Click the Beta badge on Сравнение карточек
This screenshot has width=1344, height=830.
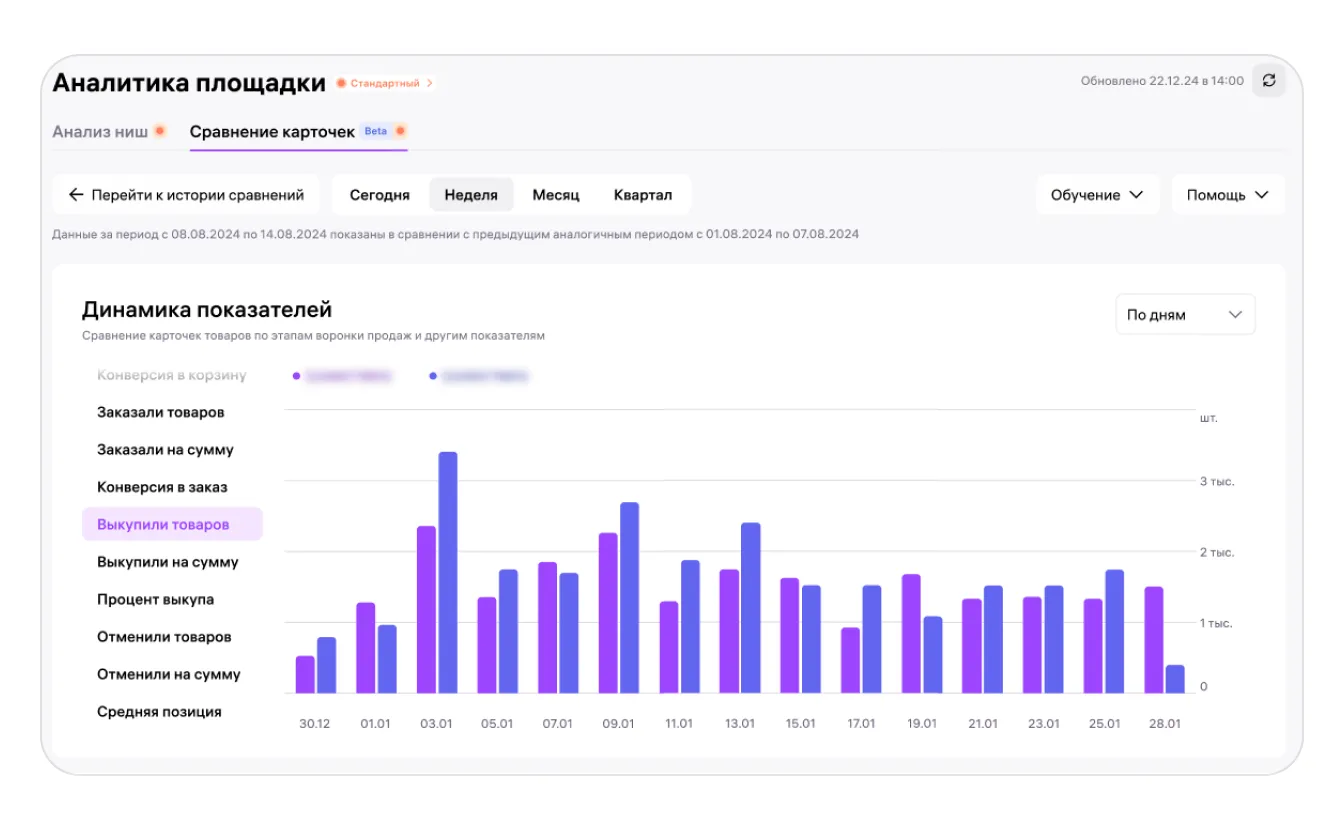click(x=375, y=131)
